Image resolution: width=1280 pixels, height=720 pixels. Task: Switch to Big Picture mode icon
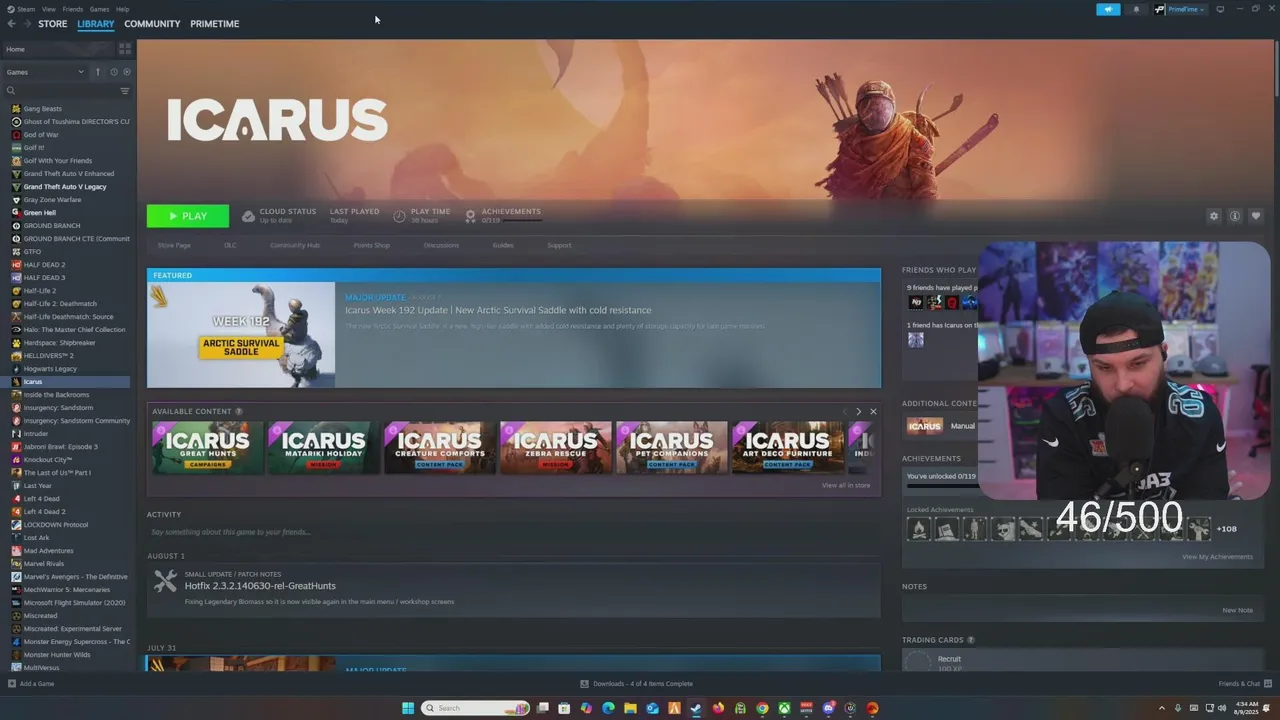[1219, 9]
